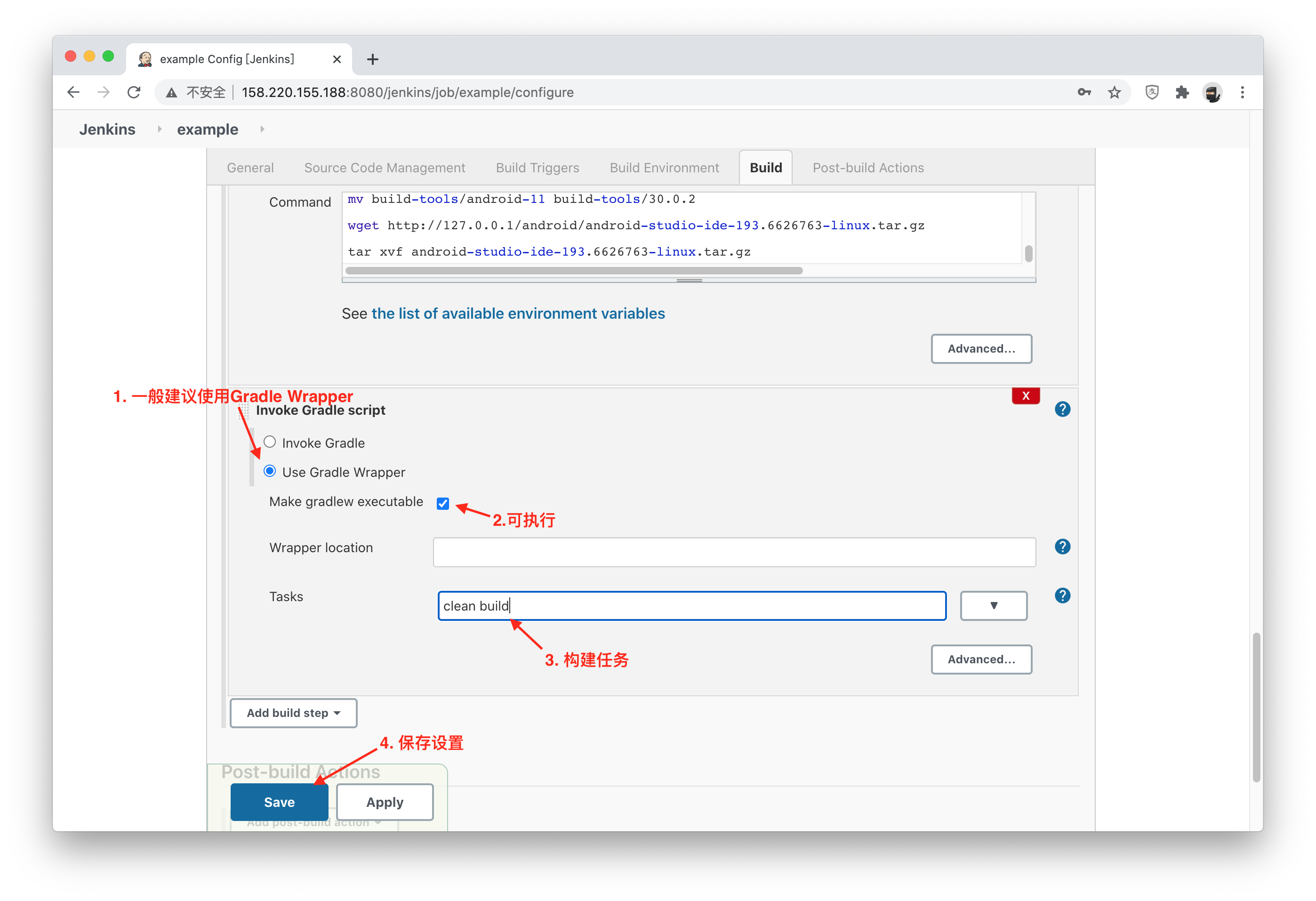Open help for Tasks field

(1062, 595)
